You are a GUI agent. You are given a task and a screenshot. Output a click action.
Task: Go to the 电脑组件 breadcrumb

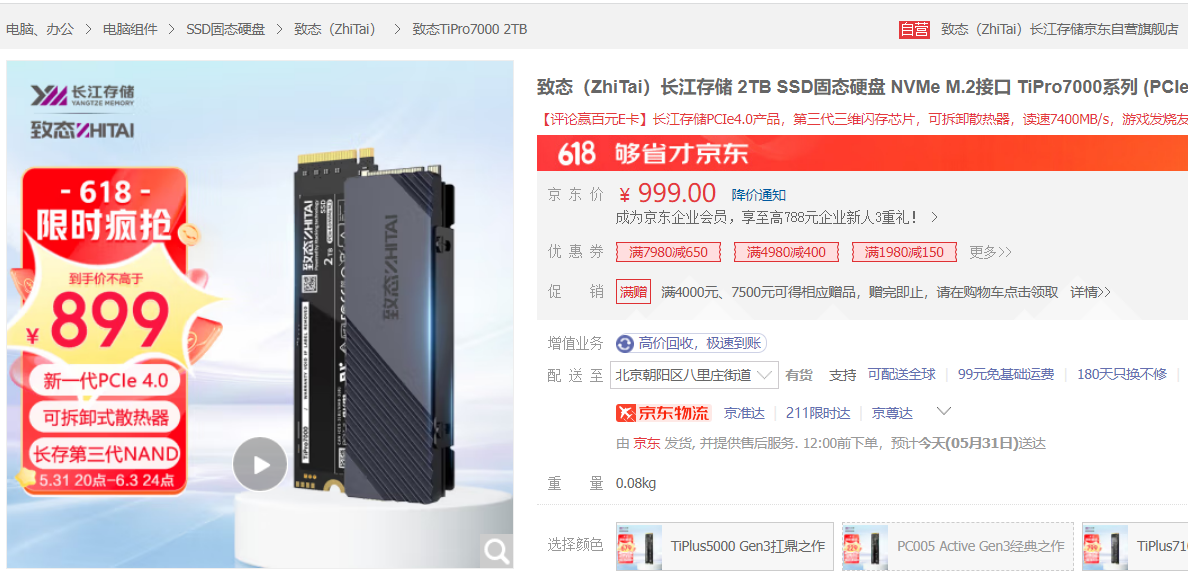point(130,30)
